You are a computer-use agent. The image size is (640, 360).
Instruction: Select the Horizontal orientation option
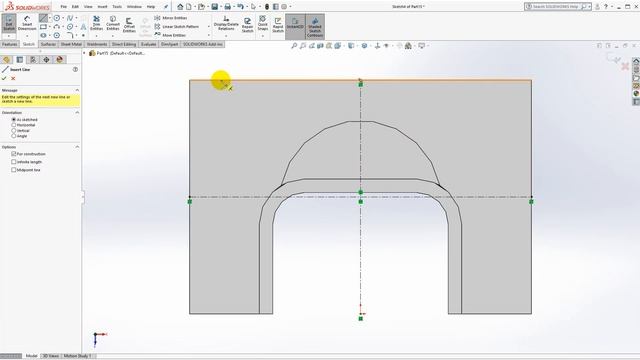[x=13, y=125]
